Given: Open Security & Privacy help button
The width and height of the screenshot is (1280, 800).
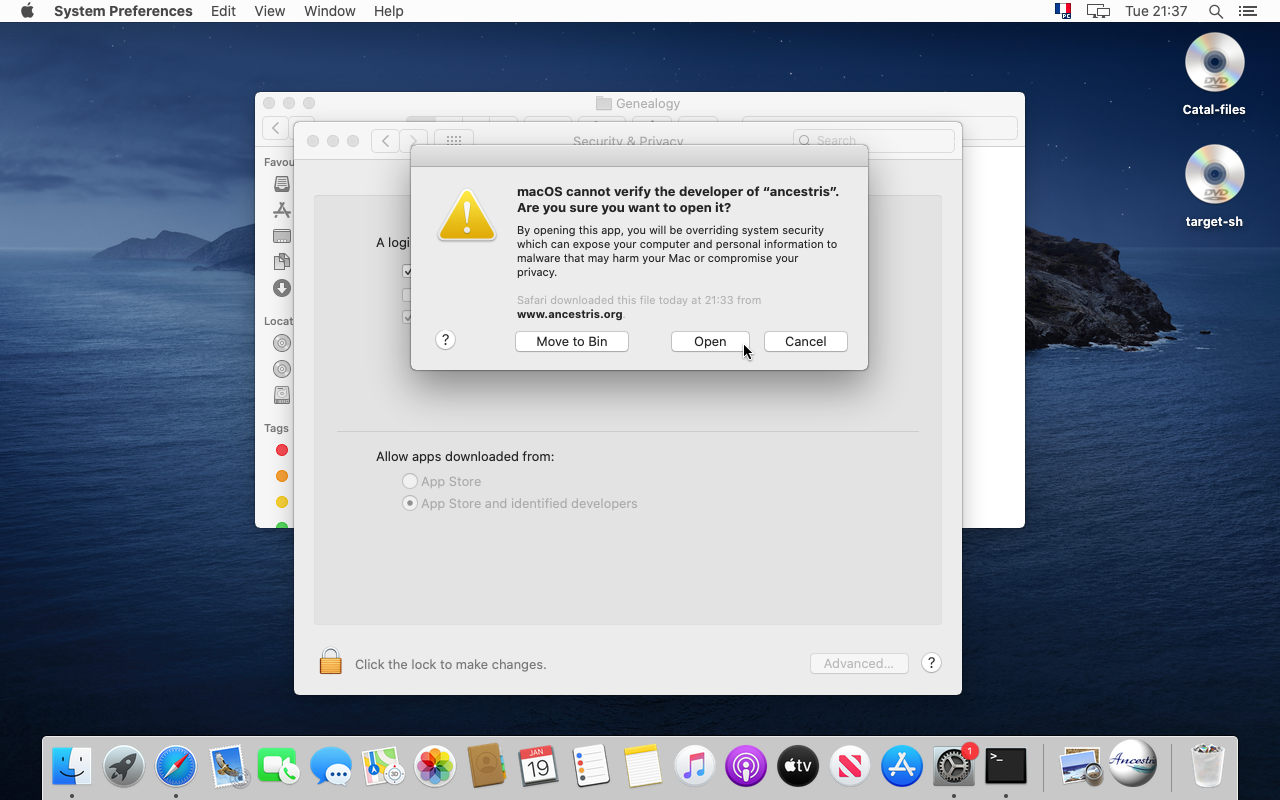Looking at the screenshot, I should (931, 663).
